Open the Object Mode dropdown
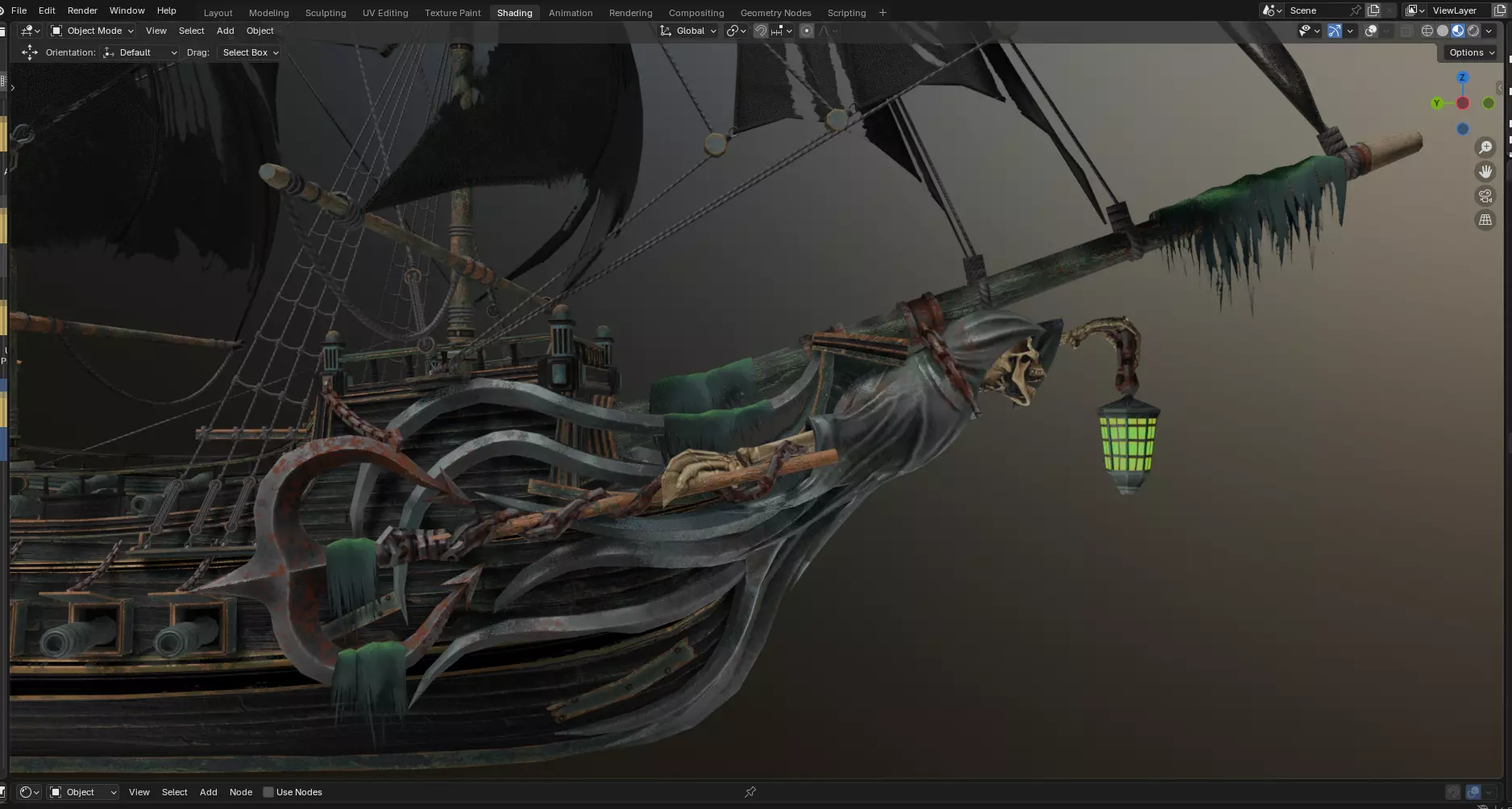Viewport: 1512px width, 809px height. click(92, 31)
